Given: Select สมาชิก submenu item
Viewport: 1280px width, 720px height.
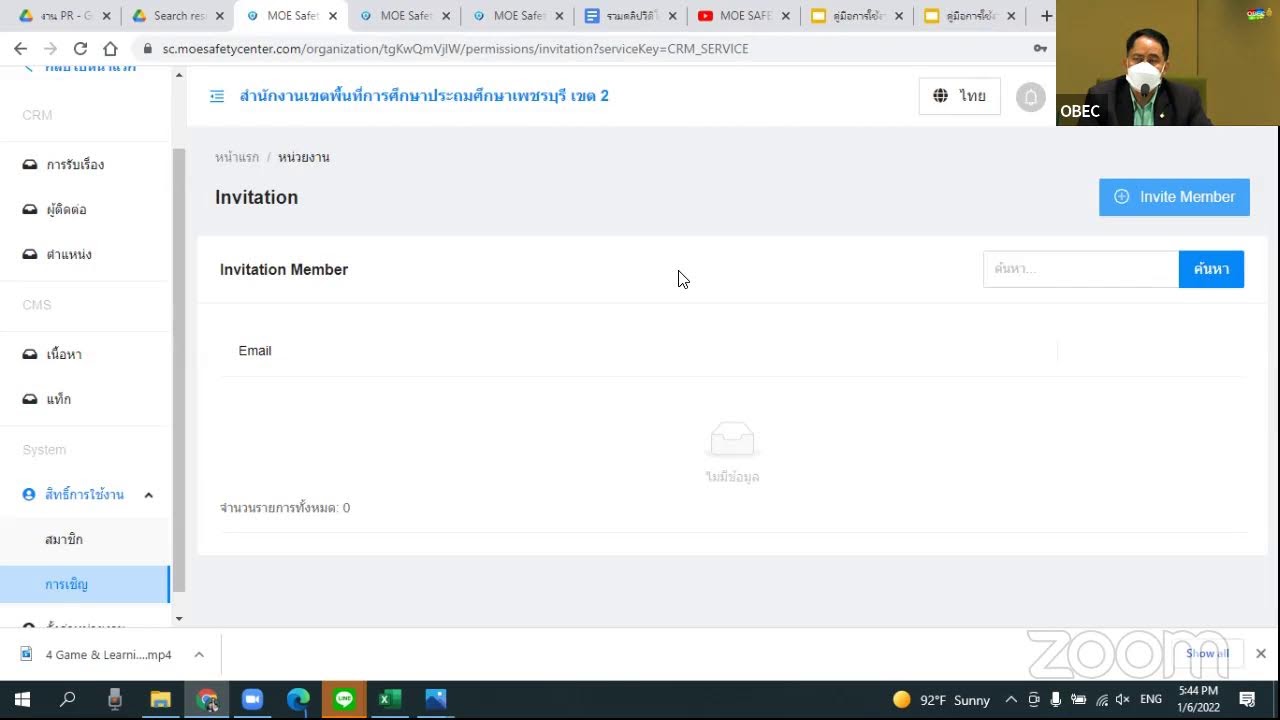Looking at the screenshot, I should click(64, 539).
